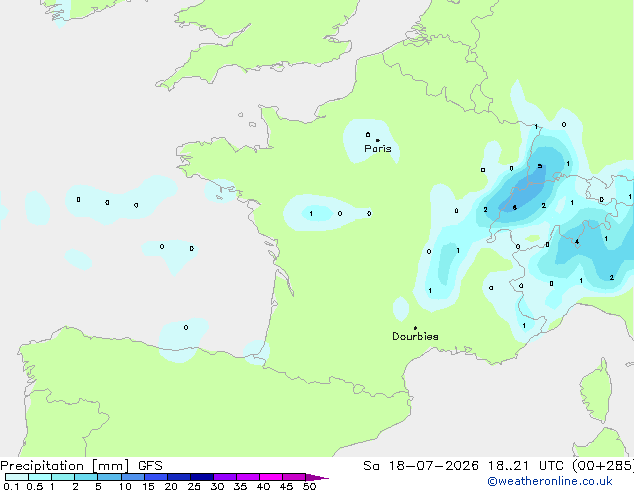This screenshot has width=634, height=490.
Task: Click the "6" precipitation value on the map
Action: coord(514,208)
